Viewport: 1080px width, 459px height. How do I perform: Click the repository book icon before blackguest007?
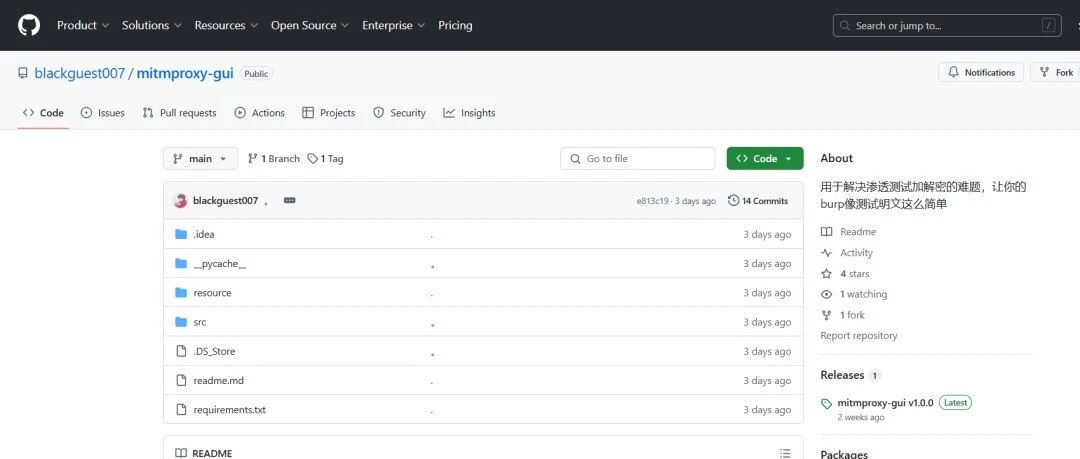(x=23, y=73)
